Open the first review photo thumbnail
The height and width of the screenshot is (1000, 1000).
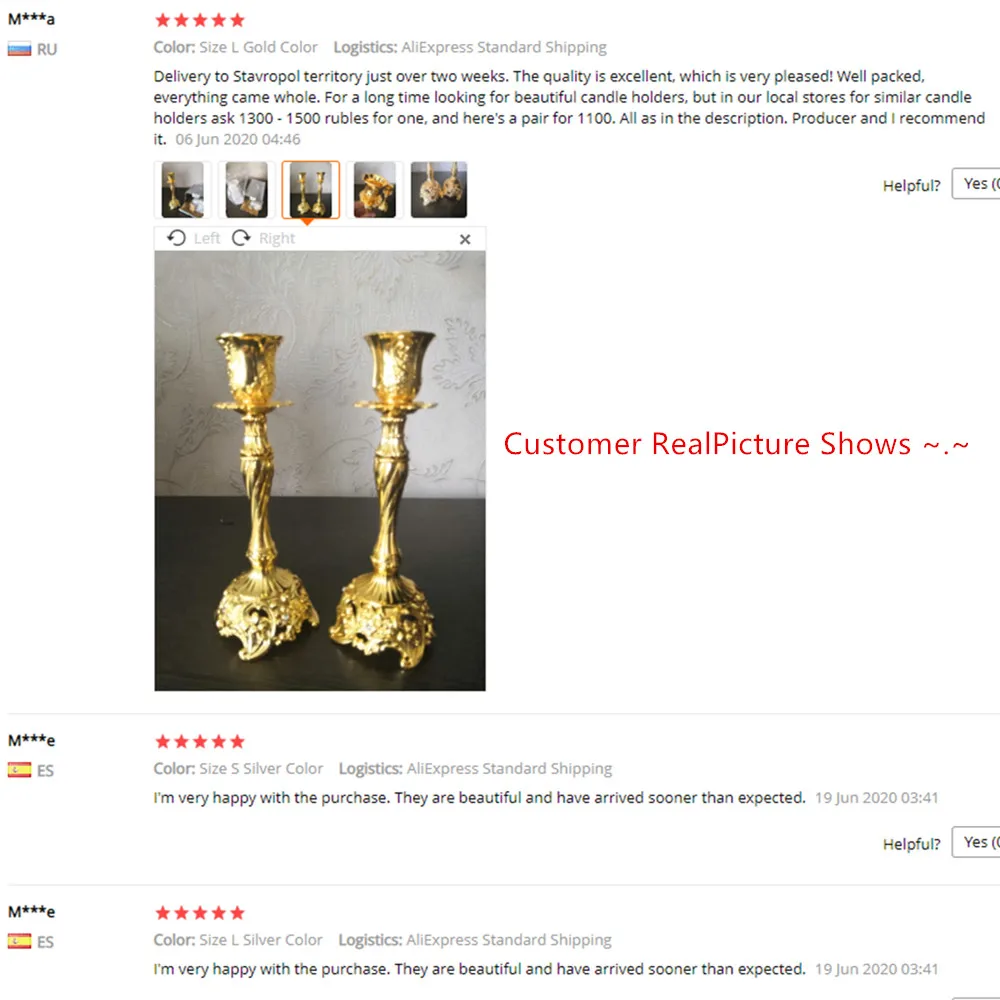coord(182,189)
